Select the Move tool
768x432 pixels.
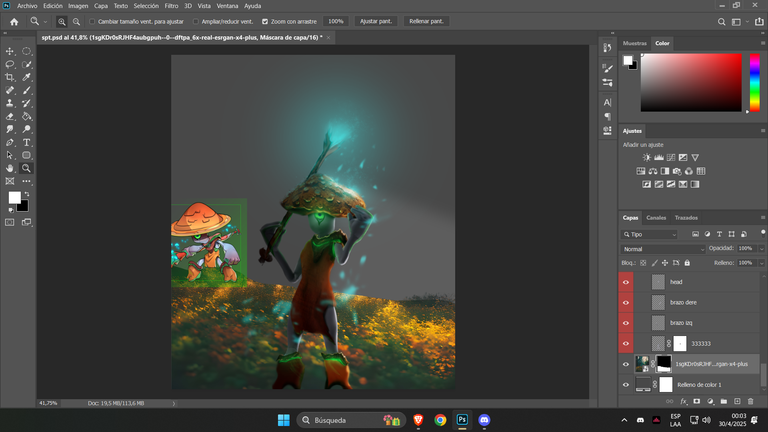[10, 51]
